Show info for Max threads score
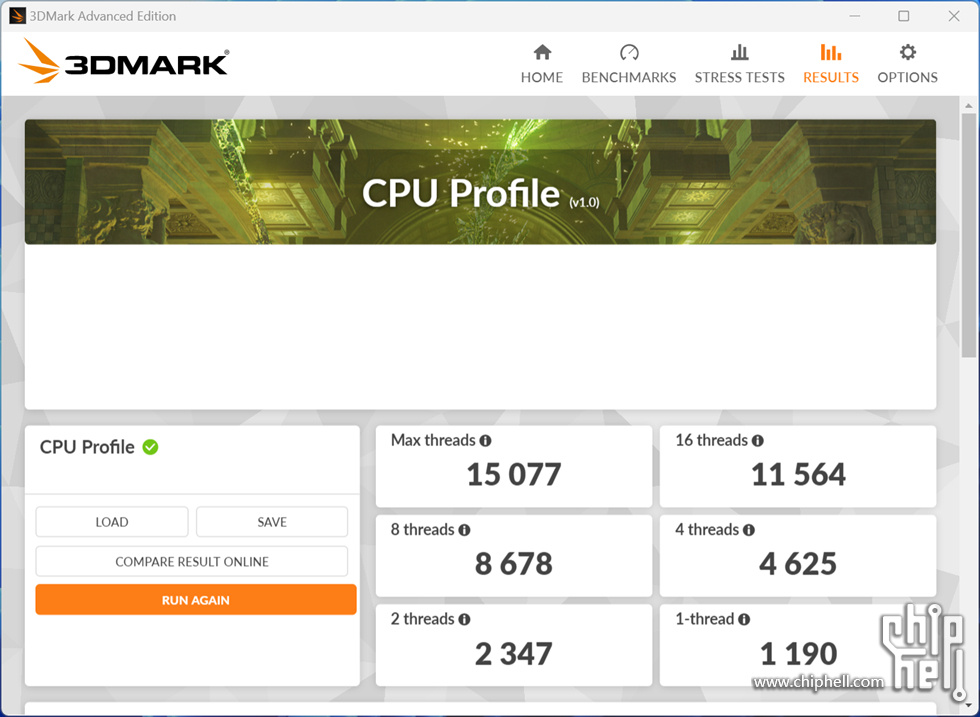980x717 pixels. pyautogui.click(x=485, y=441)
